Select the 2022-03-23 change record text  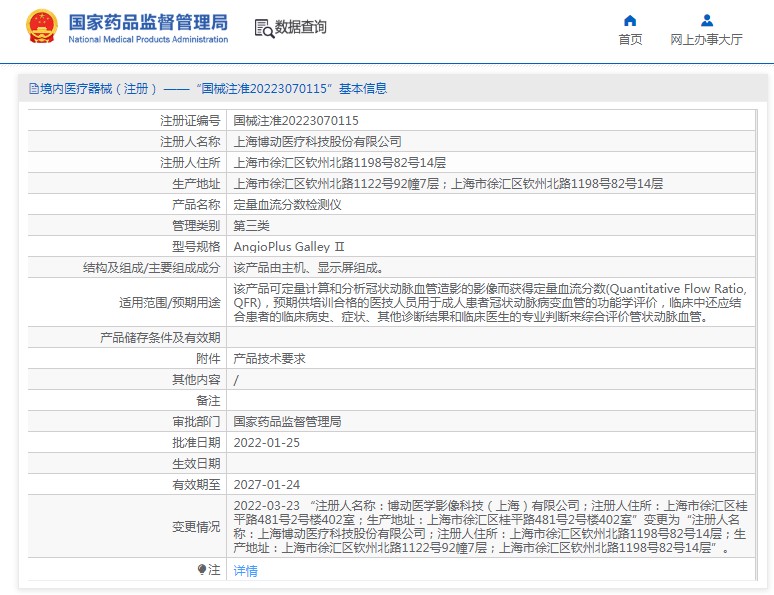(x=491, y=526)
